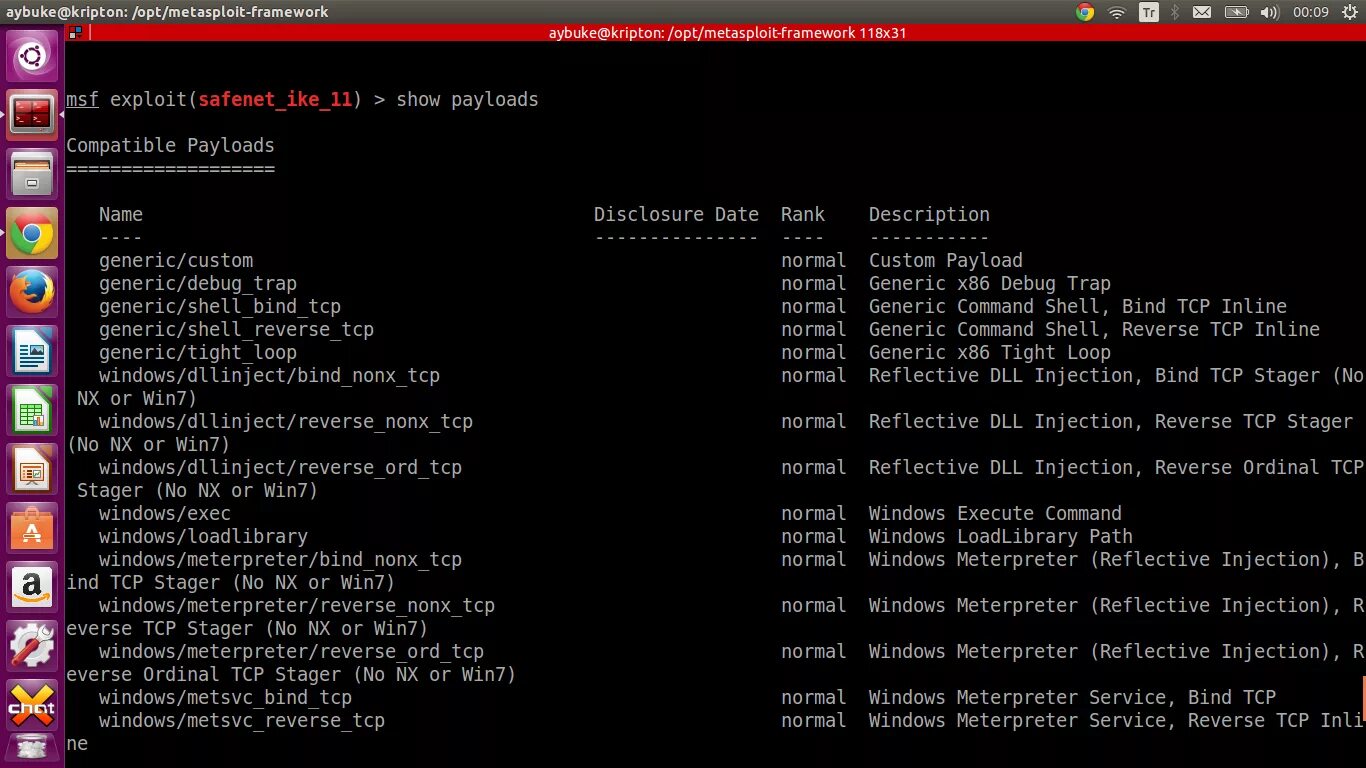This screenshot has height=768, width=1366.
Task: Click the Terminator icon in the dock
Action: tap(32, 115)
